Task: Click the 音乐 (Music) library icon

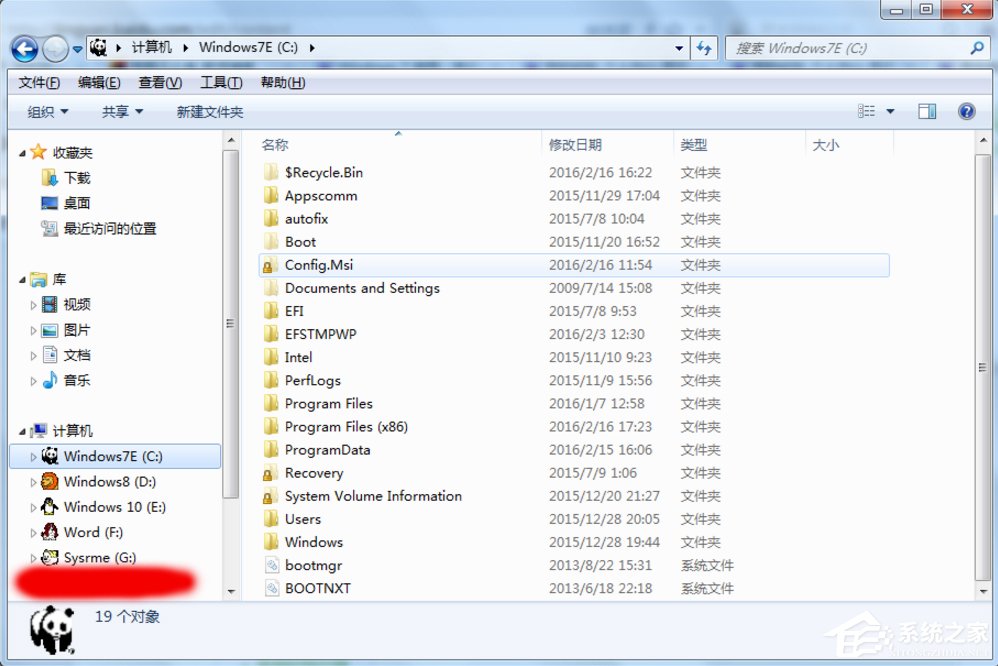Action: pyautogui.click(x=52, y=380)
